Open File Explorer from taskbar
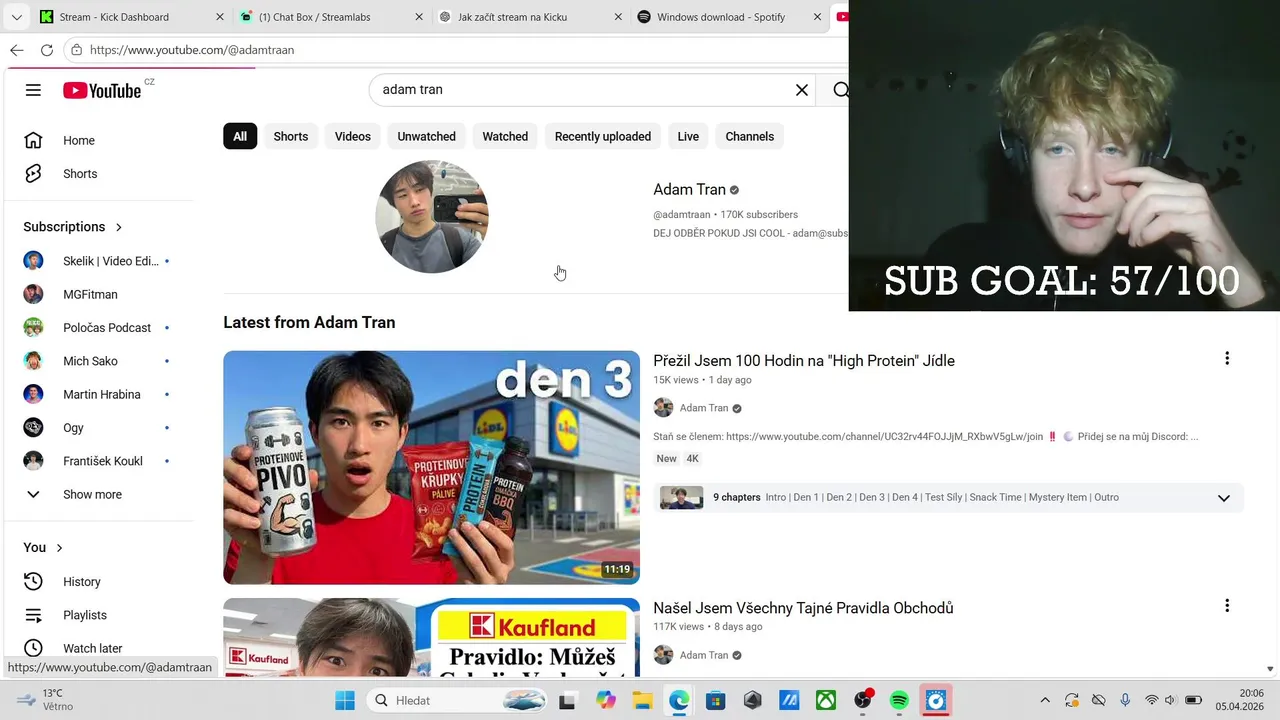This screenshot has height=720, width=1280. (641, 700)
